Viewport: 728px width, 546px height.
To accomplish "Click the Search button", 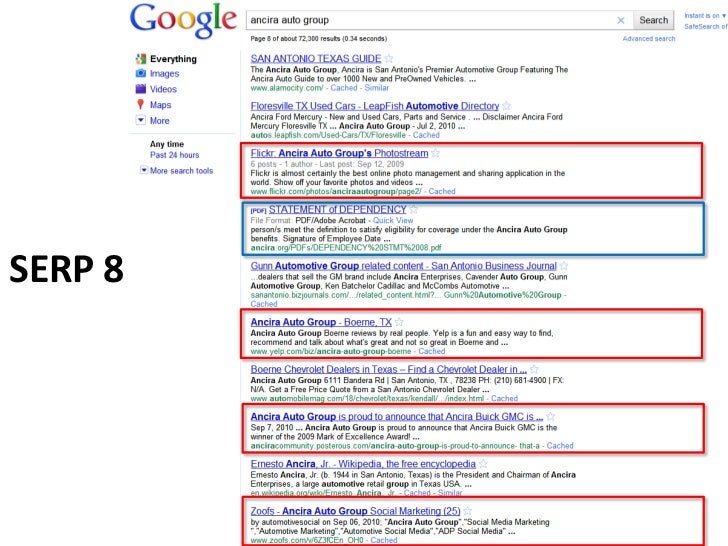I will click(653, 20).
